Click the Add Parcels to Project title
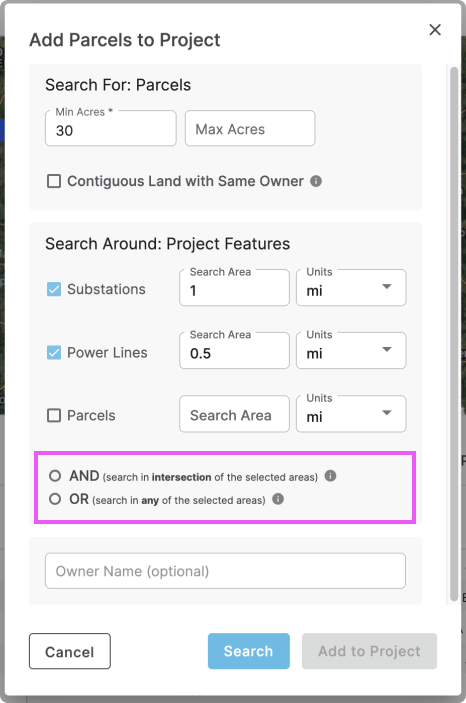This screenshot has height=703, width=466. 125,40
